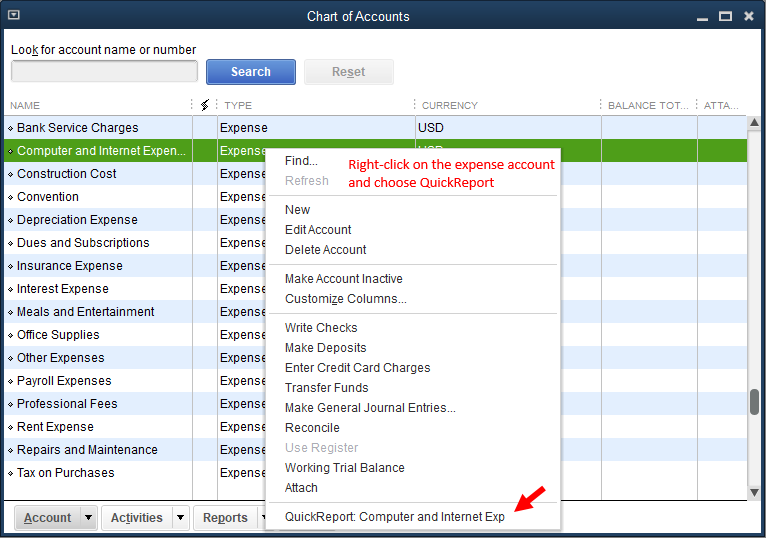This screenshot has width=766, height=538.
Task: Click the Reset button
Action: (348, 72)
